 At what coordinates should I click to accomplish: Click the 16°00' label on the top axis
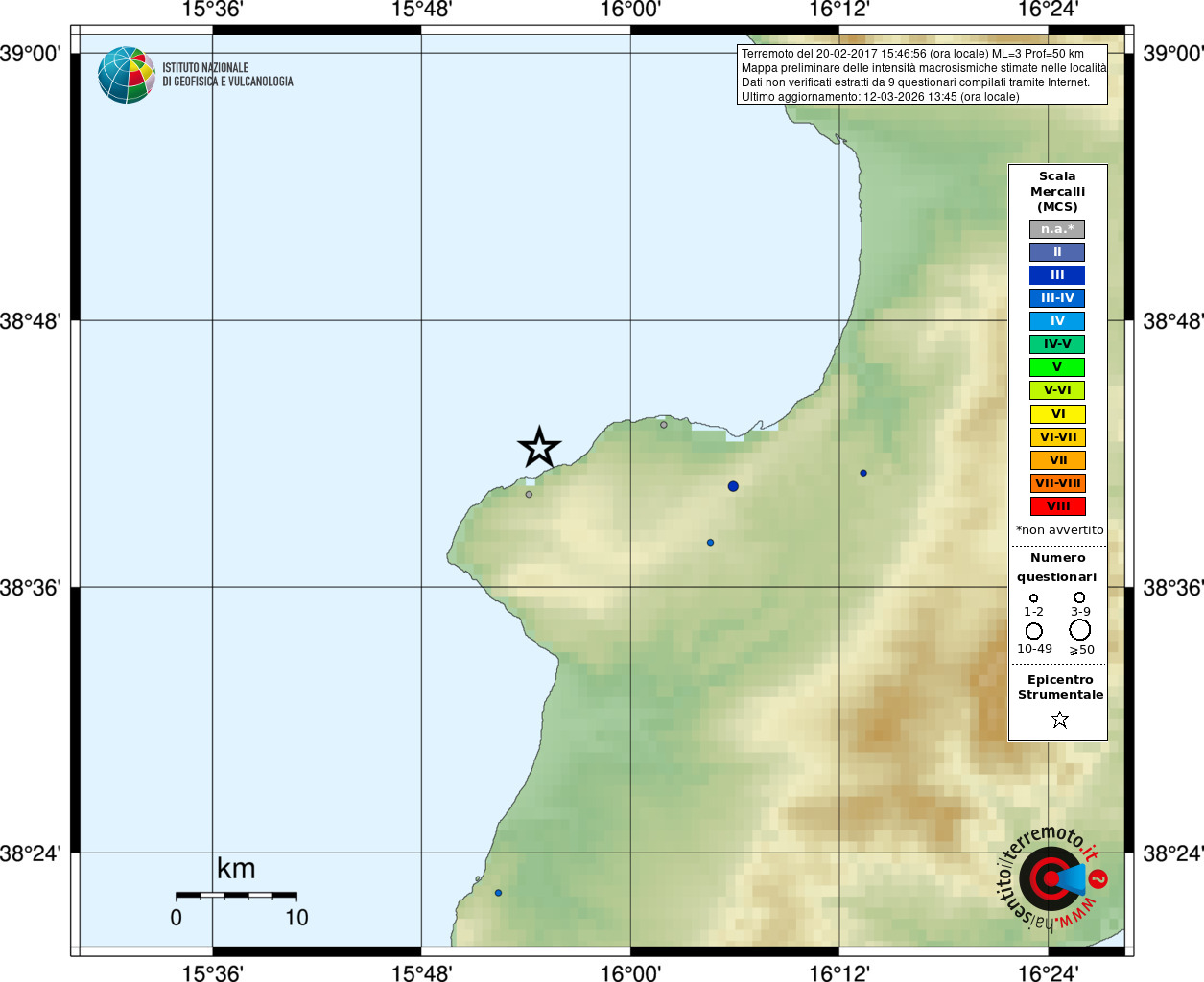click(630, 10)
